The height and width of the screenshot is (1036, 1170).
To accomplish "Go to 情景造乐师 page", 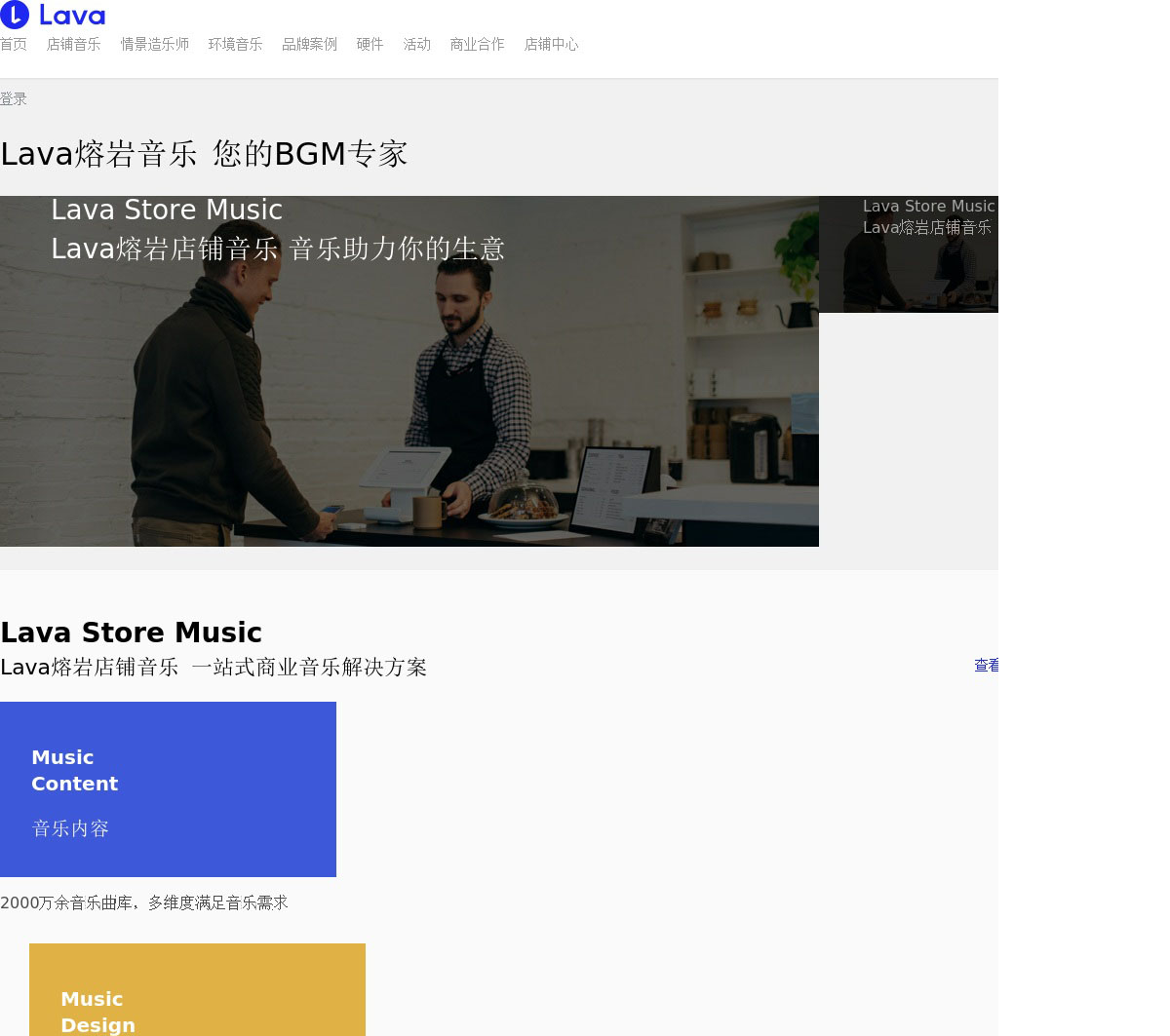I will click(x=155, y=45).
